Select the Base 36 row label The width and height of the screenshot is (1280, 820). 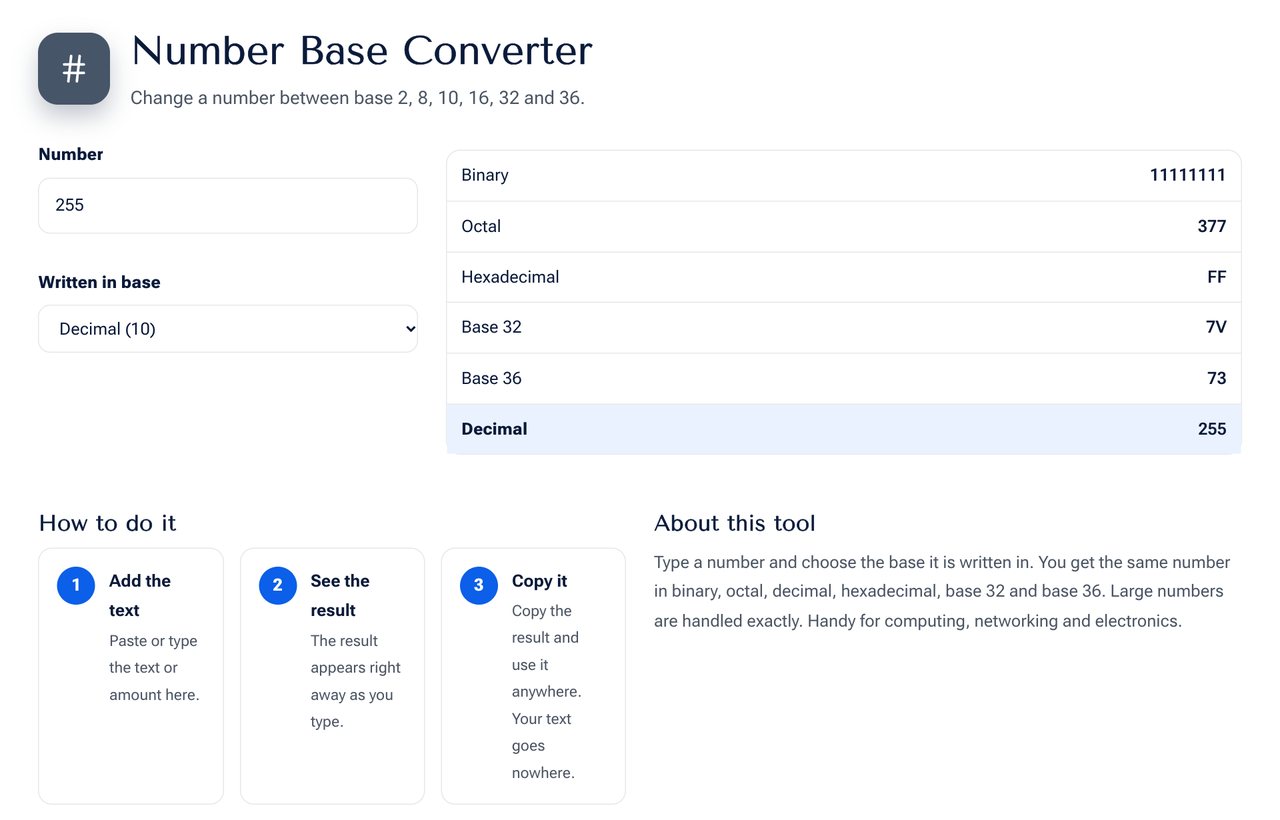pos(491,378)
